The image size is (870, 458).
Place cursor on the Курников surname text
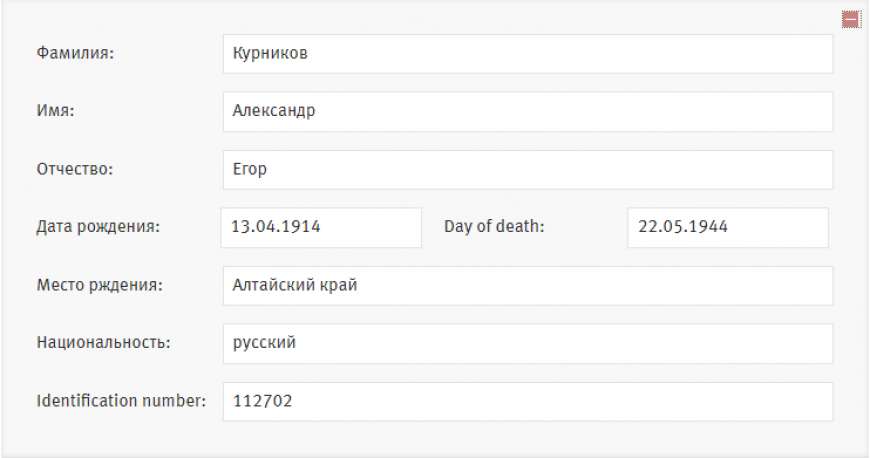(x=270, y=53)
